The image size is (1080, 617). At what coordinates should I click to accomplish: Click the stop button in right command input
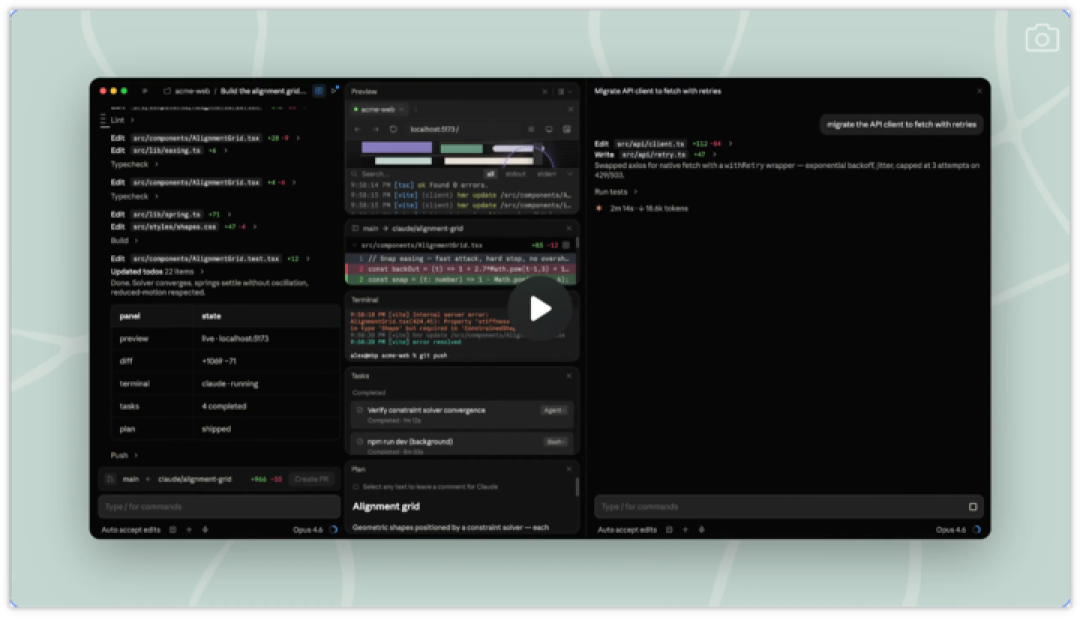[x=973, y=507]
